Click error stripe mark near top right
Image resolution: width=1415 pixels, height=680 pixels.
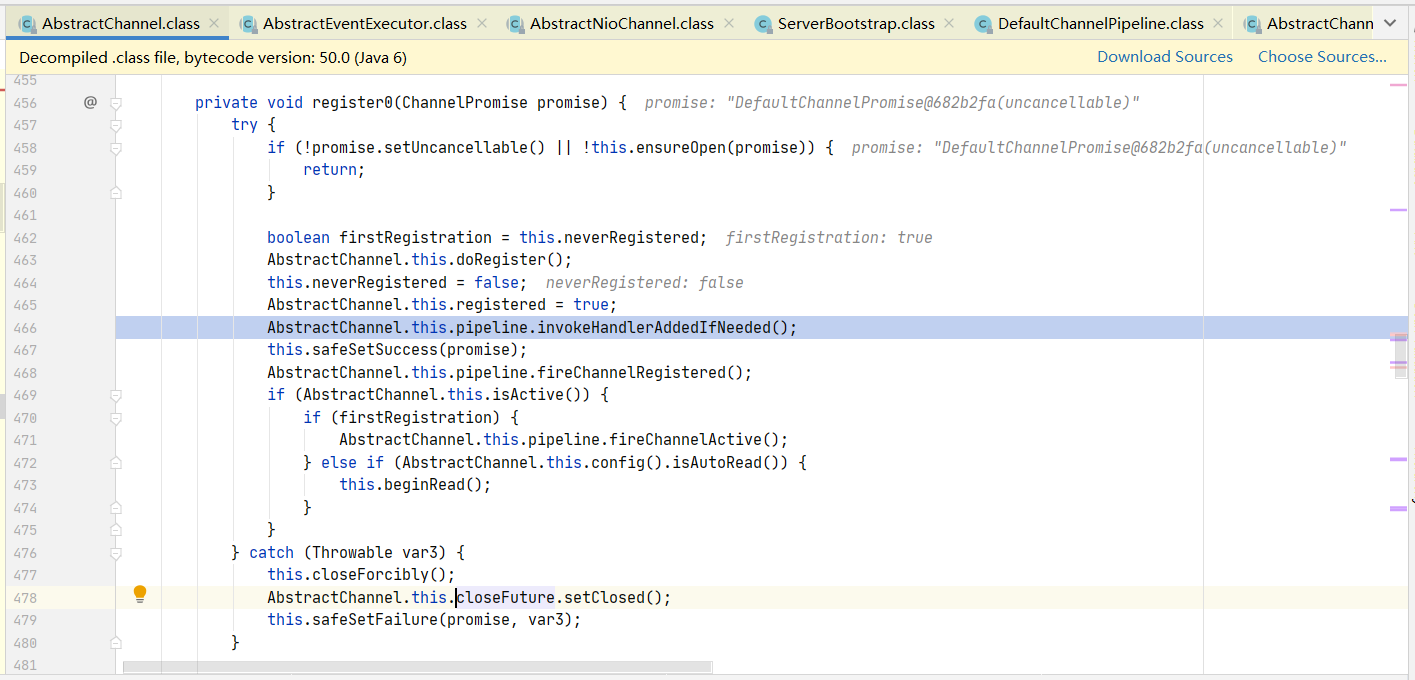pyautogui.click(x=1398, y=85)
